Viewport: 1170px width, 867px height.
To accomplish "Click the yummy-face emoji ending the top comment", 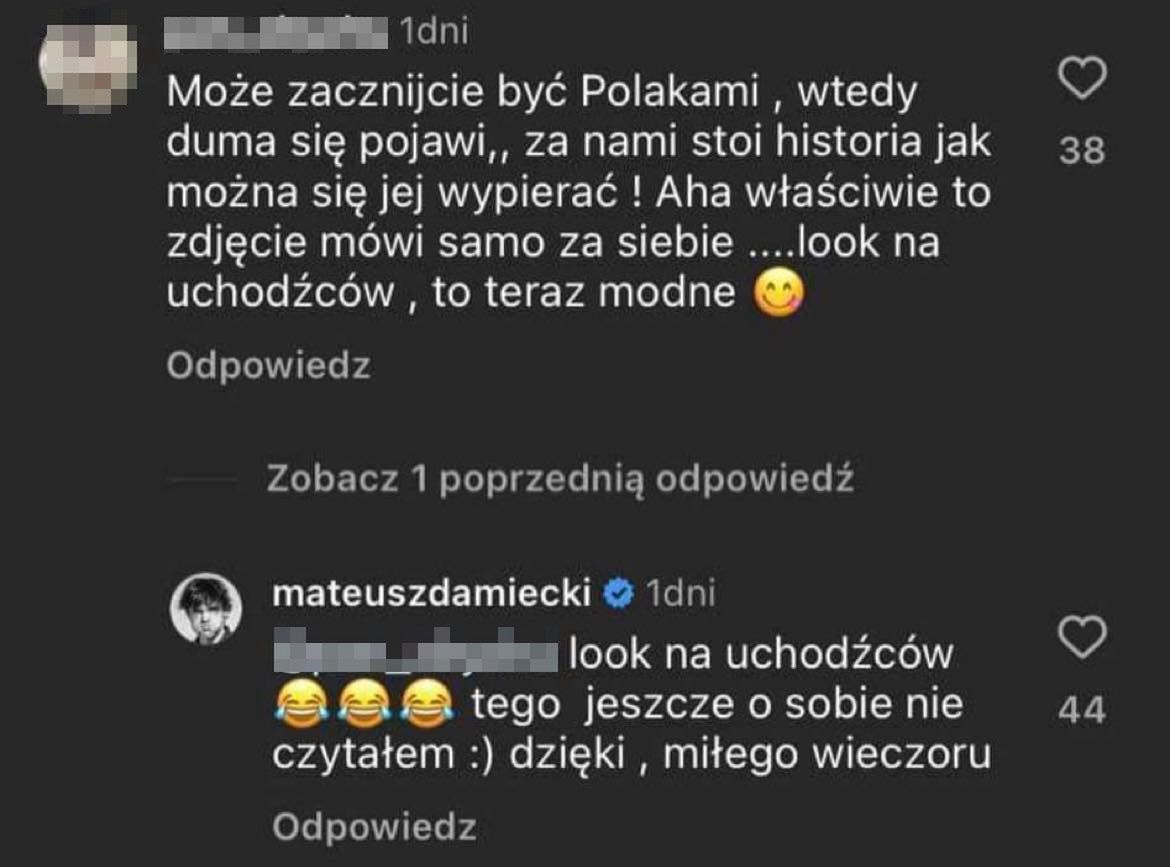I will click(x=777, y=297).
